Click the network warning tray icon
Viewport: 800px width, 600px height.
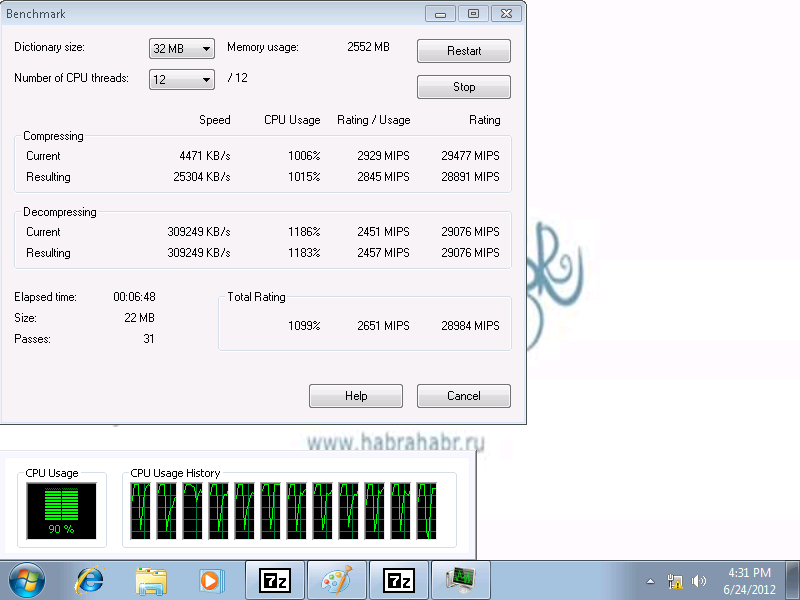[675, 581]
